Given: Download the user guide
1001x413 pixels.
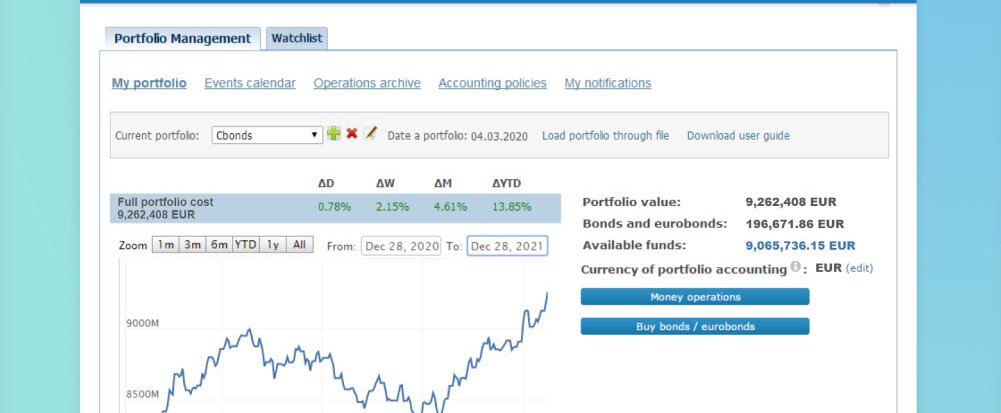Looking at the screenshot, I should 737,135.
